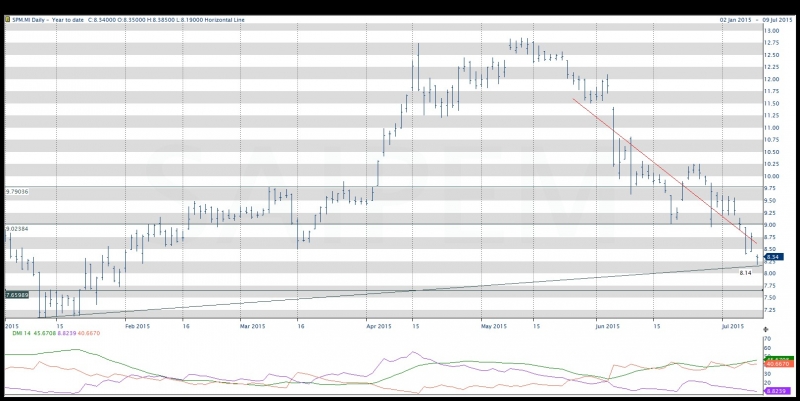
Task: Click the 8.14 trend line value label
Action: coord(745,273)
